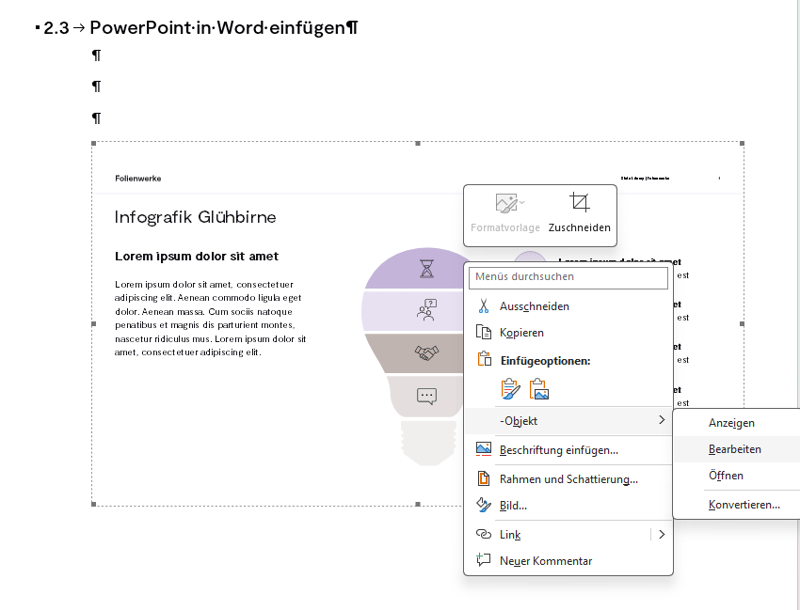Click the Zuschneiden crop icon
The height and width of the screenshot is (610, 800).
tap(580, 202)
